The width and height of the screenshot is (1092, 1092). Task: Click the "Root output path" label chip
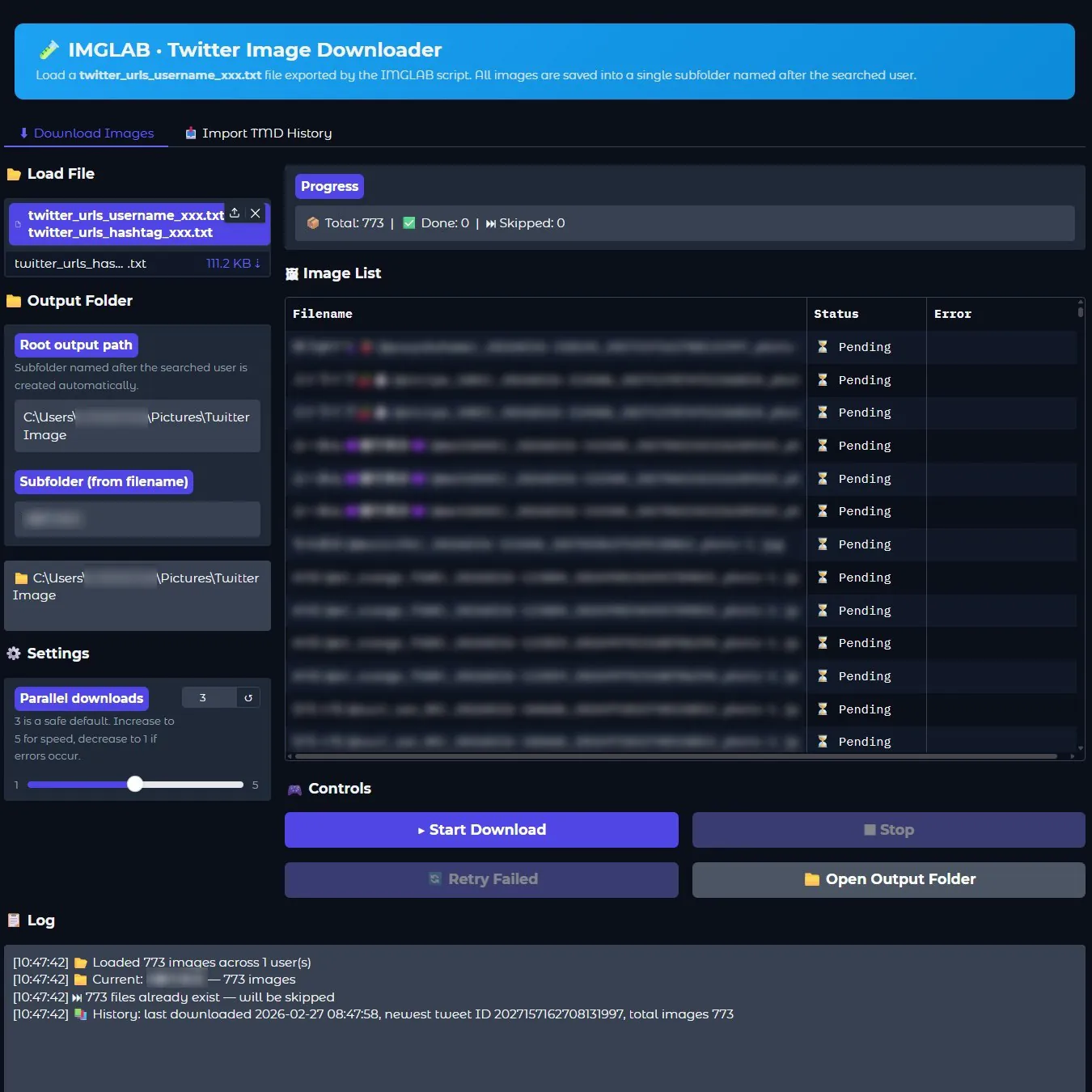(76, 345)
